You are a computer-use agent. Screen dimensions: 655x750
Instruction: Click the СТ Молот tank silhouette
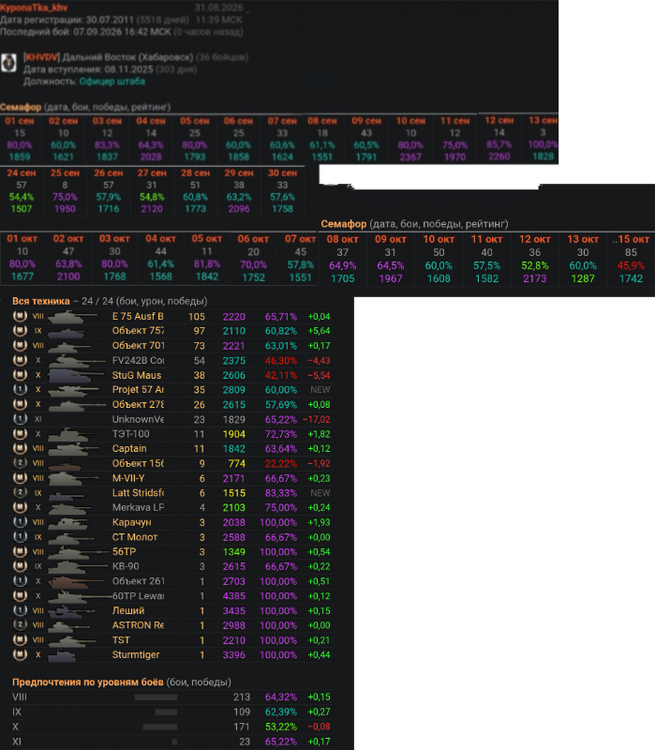coord(72,538)
